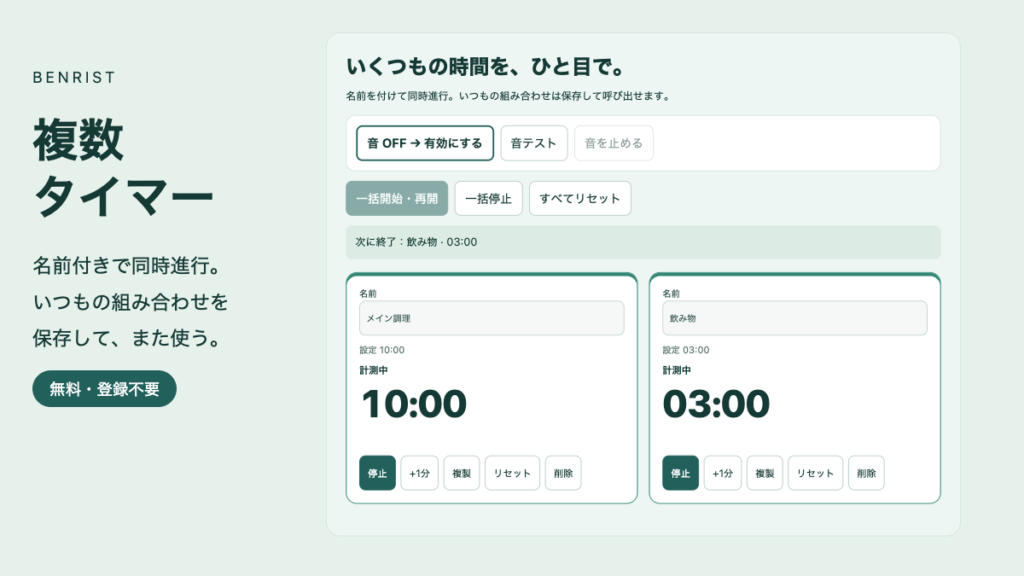Enable sound with 音 OFF → 有効にする
Screen dimensions: 1024x576
point(424,143)
